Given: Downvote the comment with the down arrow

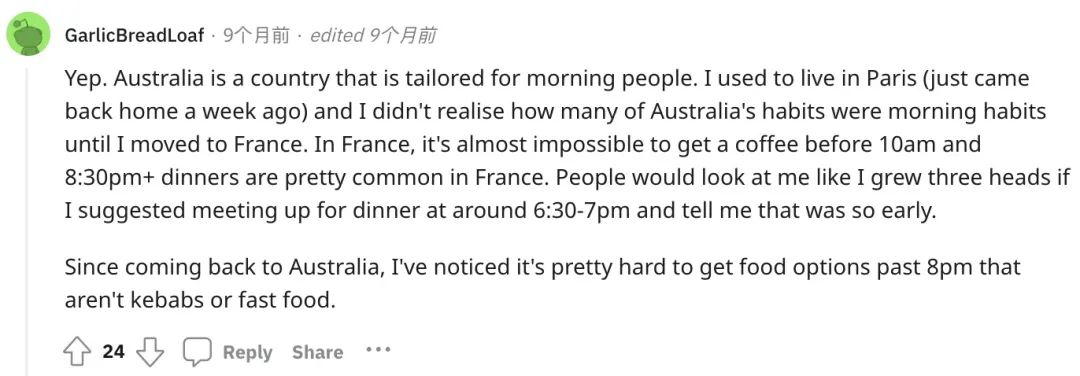Looking at the screenshot, I should pos(150,353).
